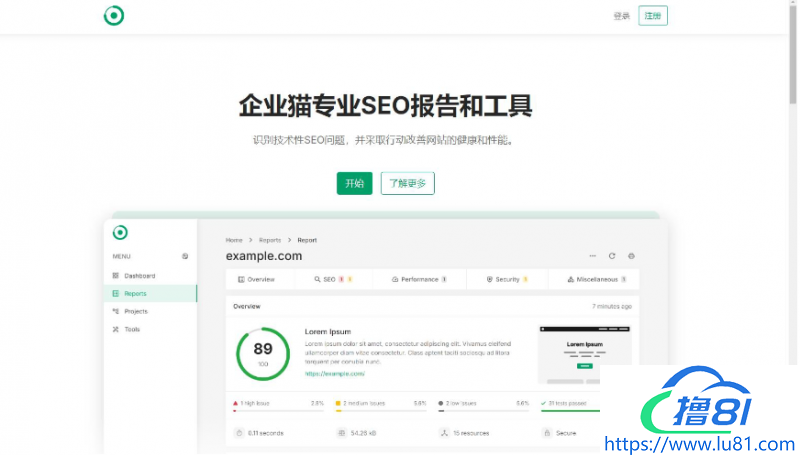Click the green 开始 button
This screenshot has width=800, height=455.
click(354, 183)
